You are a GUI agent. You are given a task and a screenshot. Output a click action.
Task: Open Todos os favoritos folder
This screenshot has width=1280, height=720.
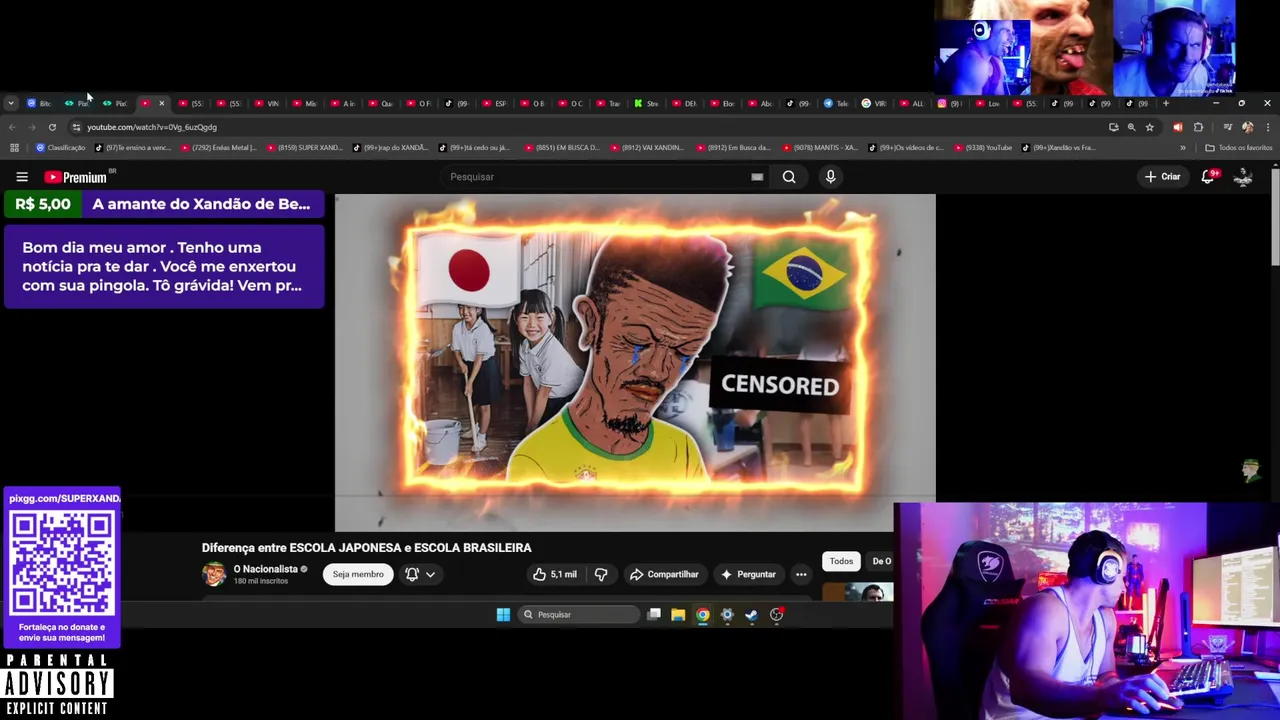tap(1238, 148)
